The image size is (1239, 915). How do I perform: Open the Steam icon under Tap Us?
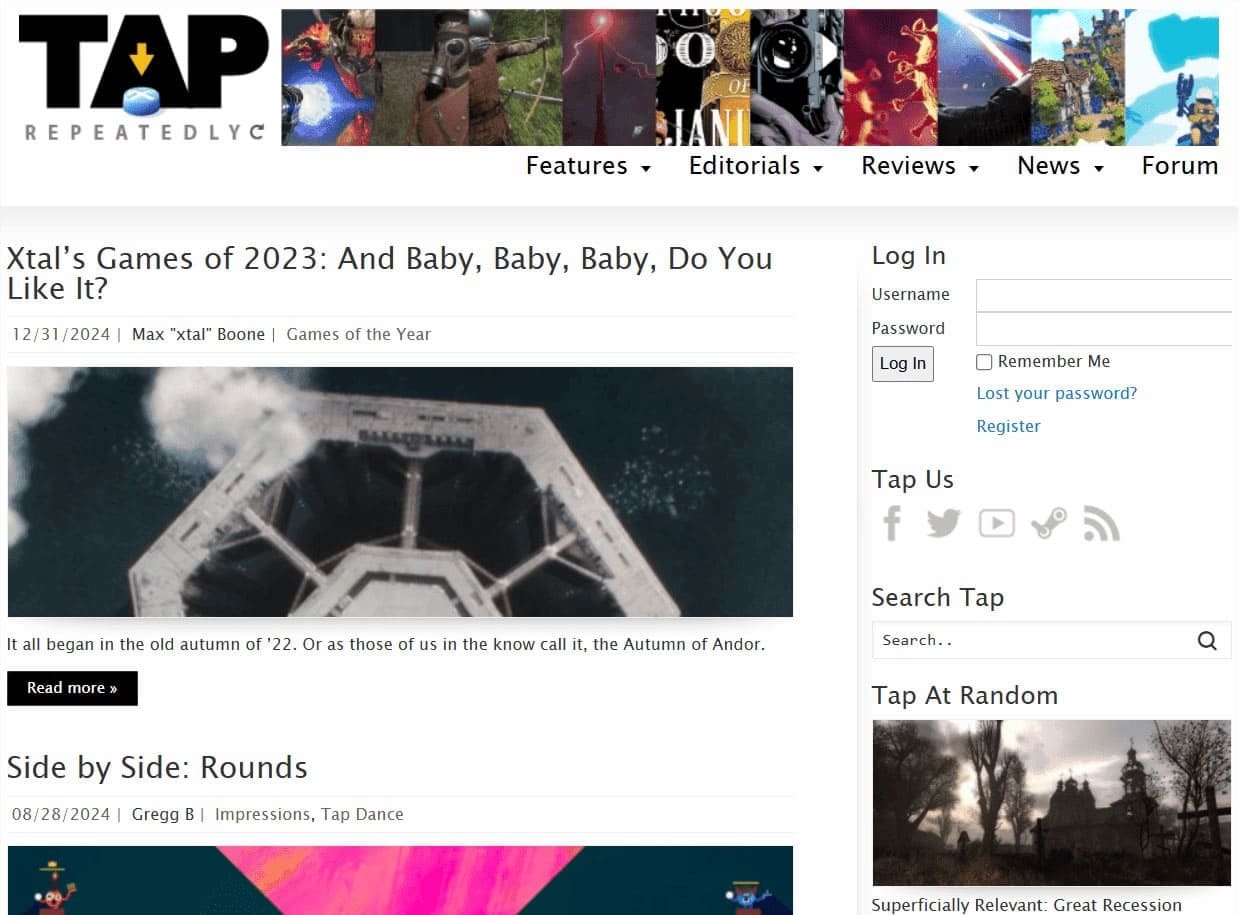[1049, 523]
